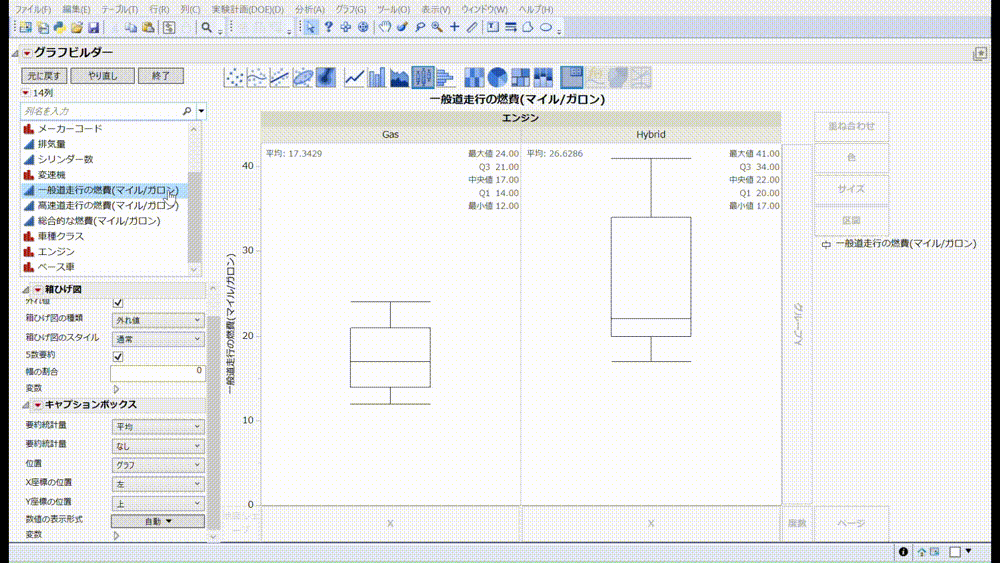
Task: Click the home arrow icon in the status bar
Action: (x=922, y=552)
